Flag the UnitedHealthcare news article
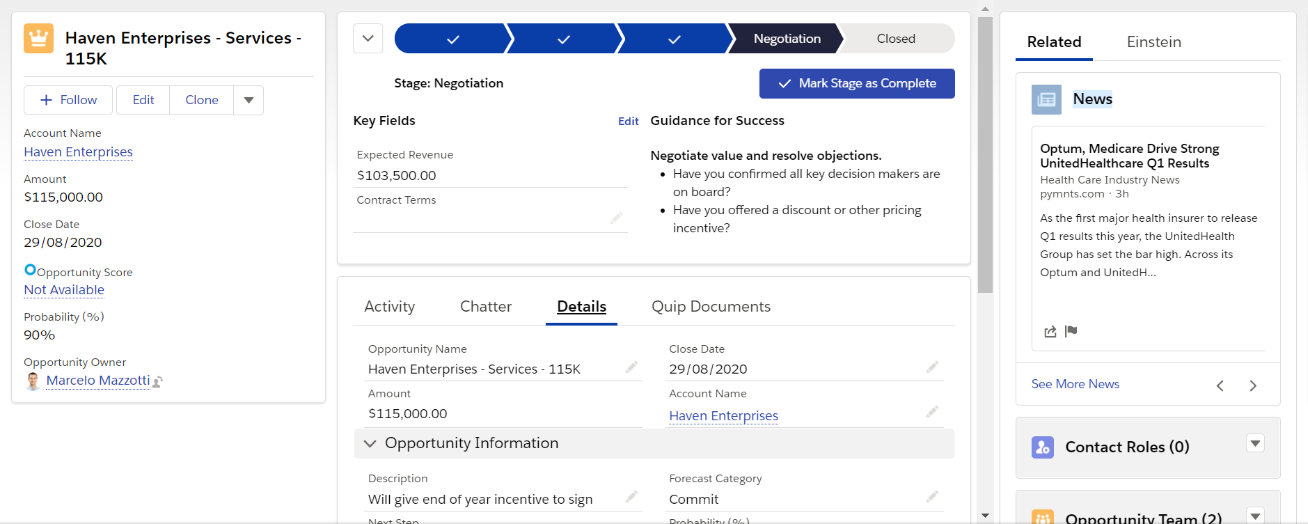This screenshot has height=524, width=1308. 1071,332
